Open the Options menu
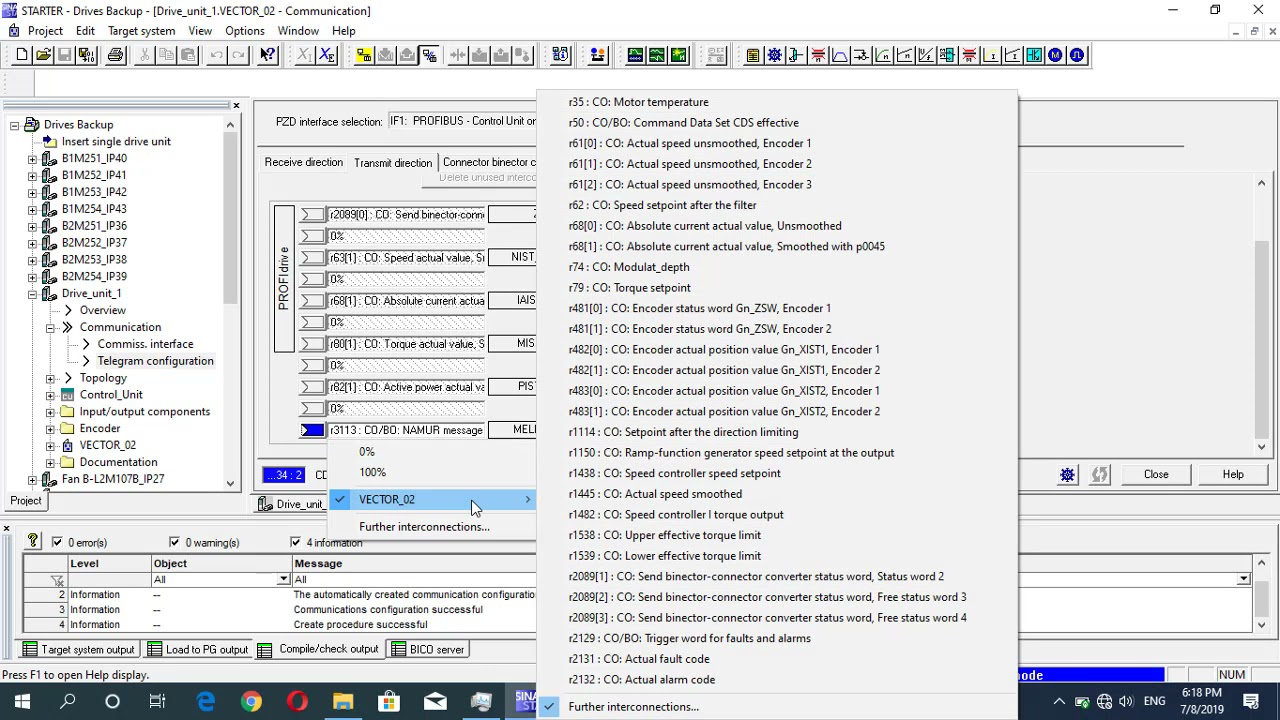Screen dimensions: 1280x720 tap(245, 31)
